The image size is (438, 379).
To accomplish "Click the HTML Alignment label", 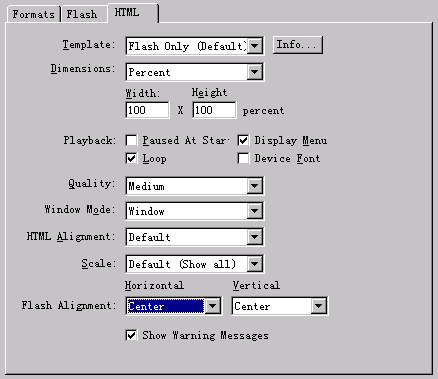I will [x=71, y=237].
